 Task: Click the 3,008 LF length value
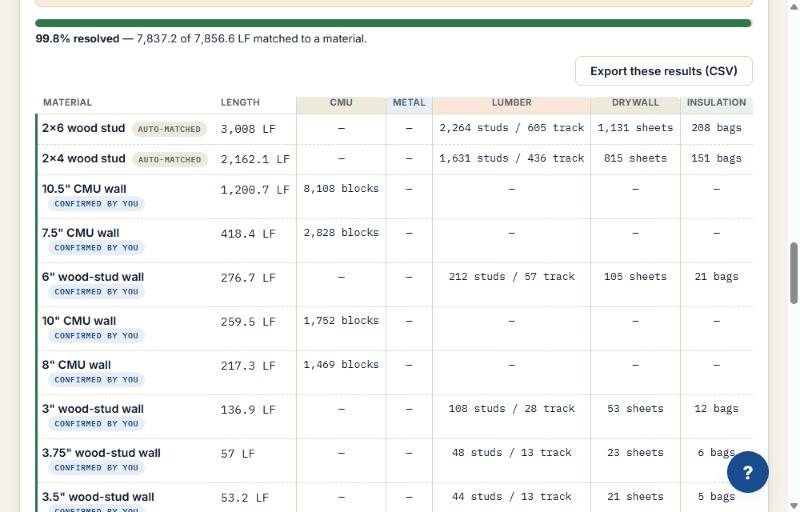(x=248, y=129)
